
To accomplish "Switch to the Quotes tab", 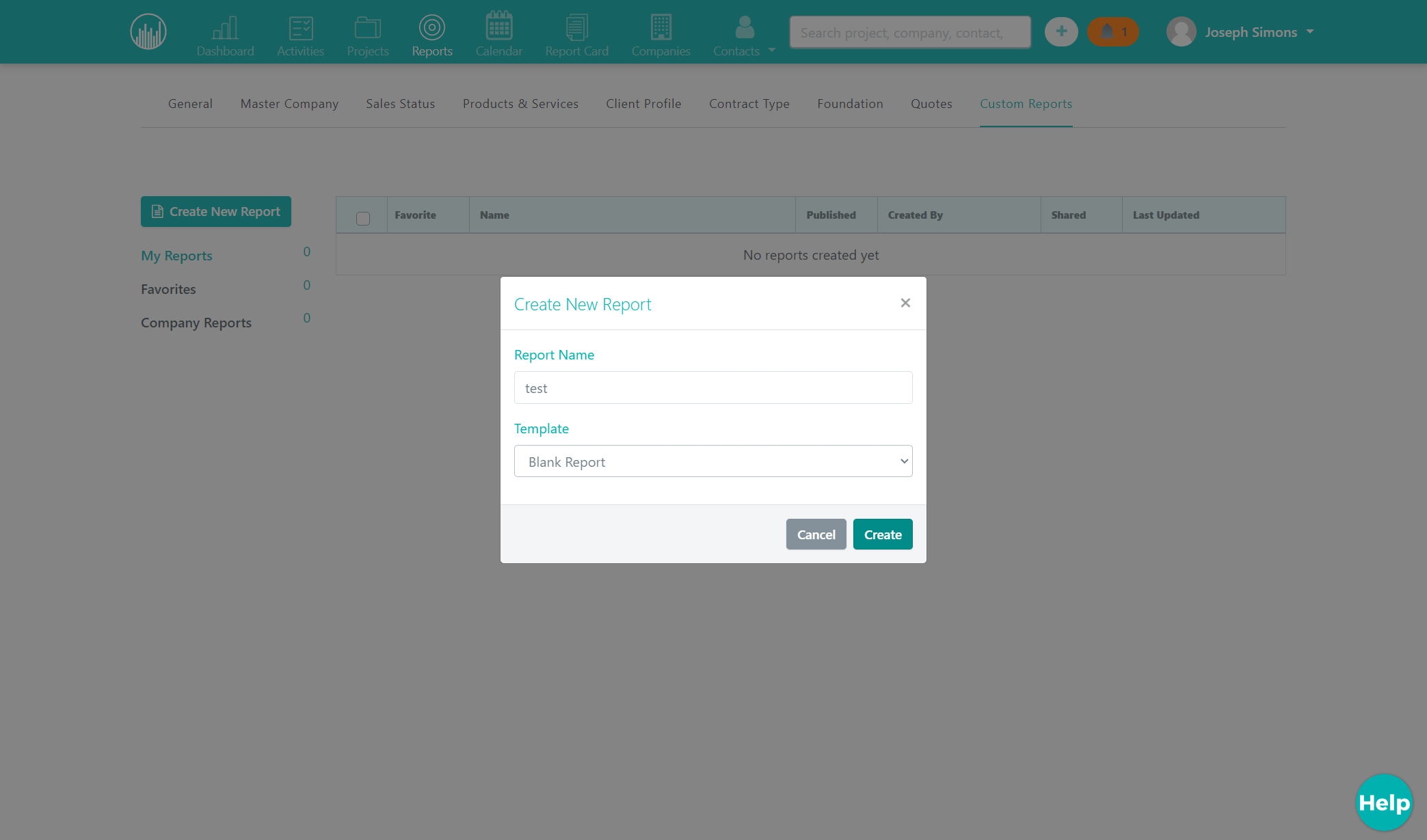I will (x=931, y=104).
